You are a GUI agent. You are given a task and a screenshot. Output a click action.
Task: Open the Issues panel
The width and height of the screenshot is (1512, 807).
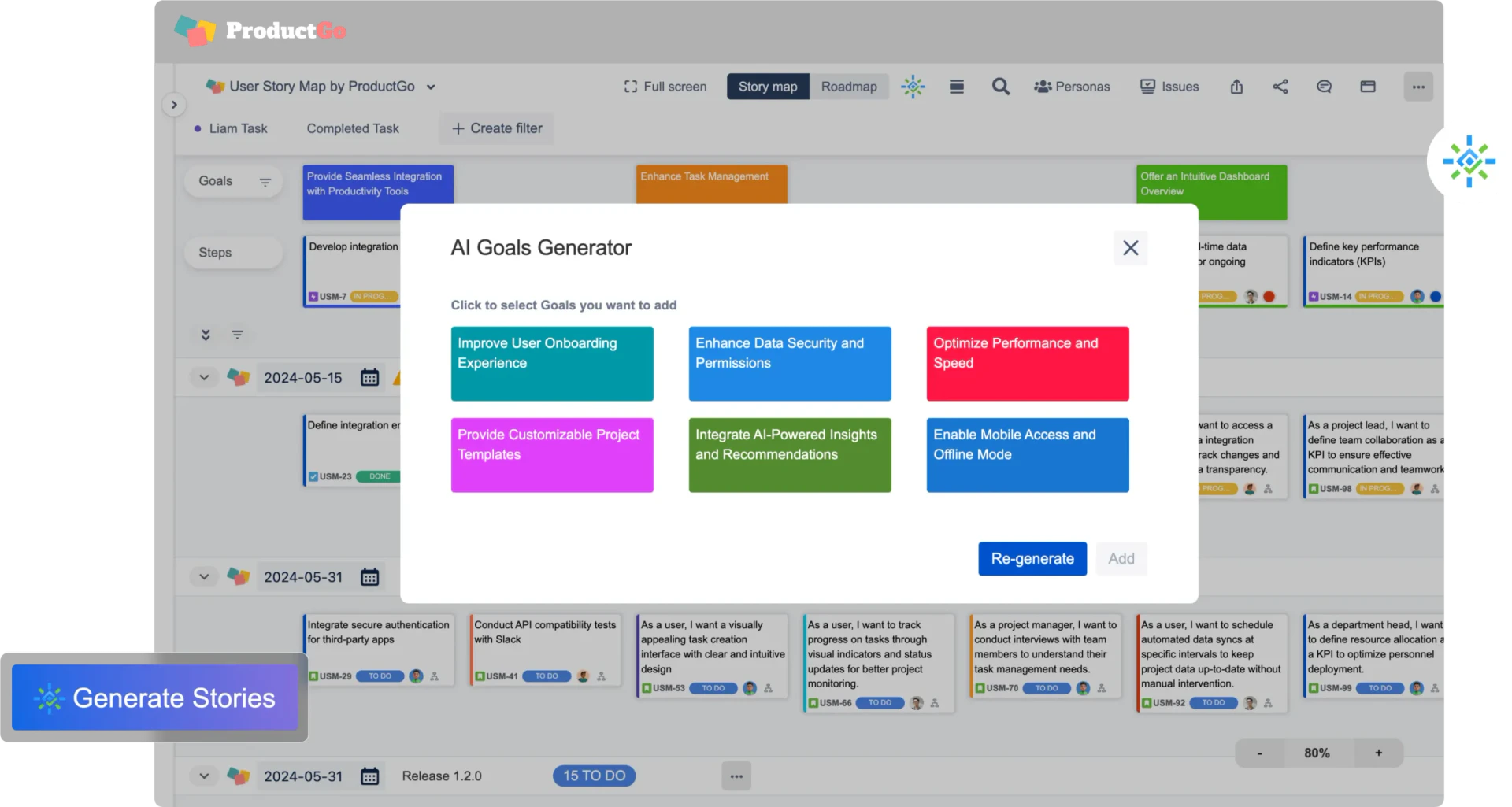tap(1169, 87)
